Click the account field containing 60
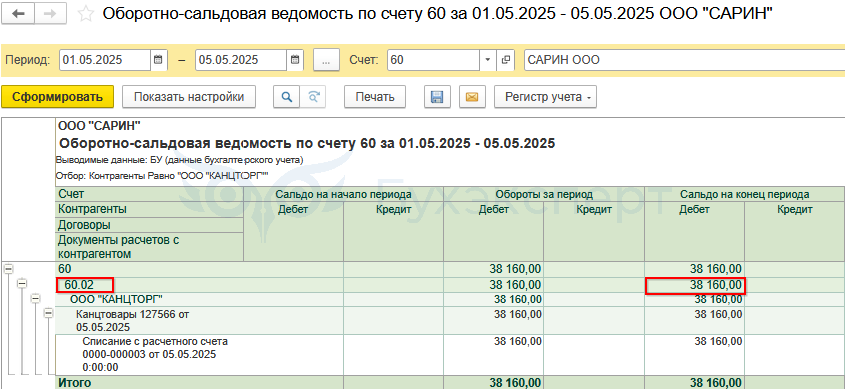The height and width of the screenshot is (389, 845). (433, 60)
